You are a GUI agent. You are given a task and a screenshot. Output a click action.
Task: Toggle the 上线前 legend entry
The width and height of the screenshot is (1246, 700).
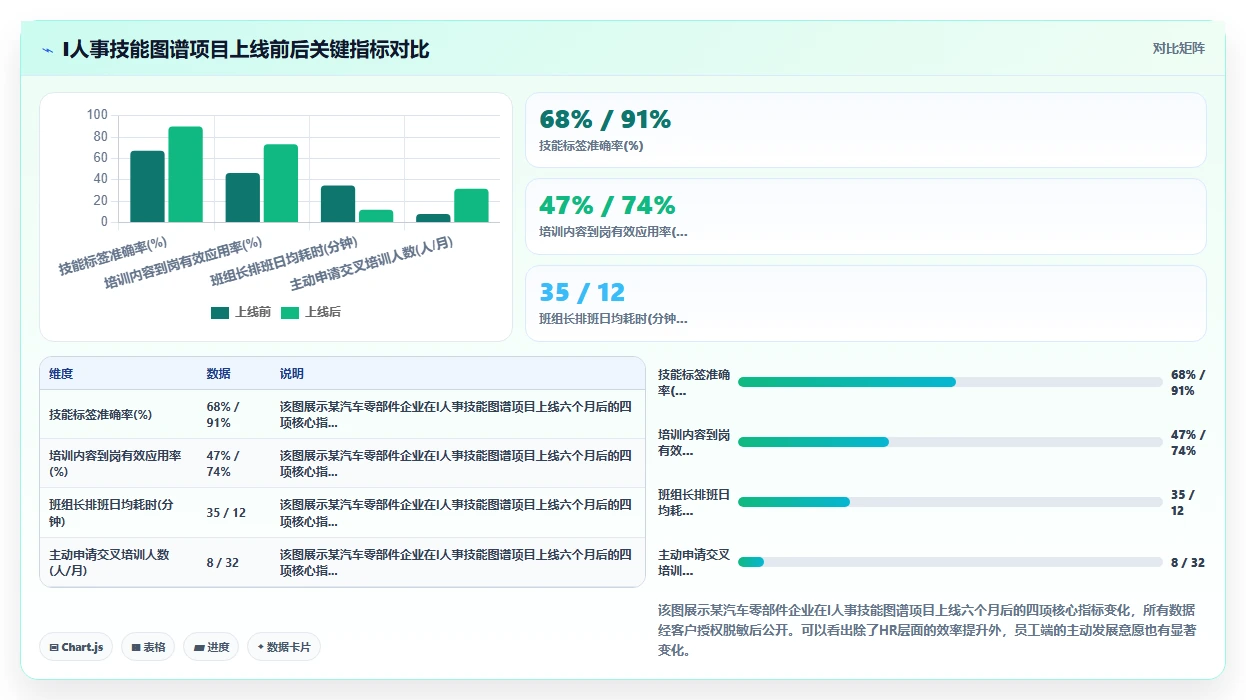pos(241,312)
